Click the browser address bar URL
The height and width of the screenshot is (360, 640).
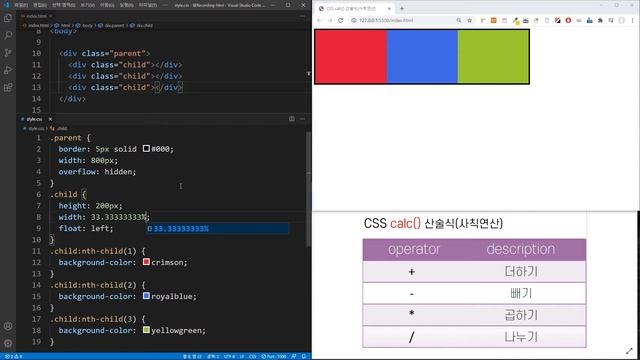click(x=386, y=20)
